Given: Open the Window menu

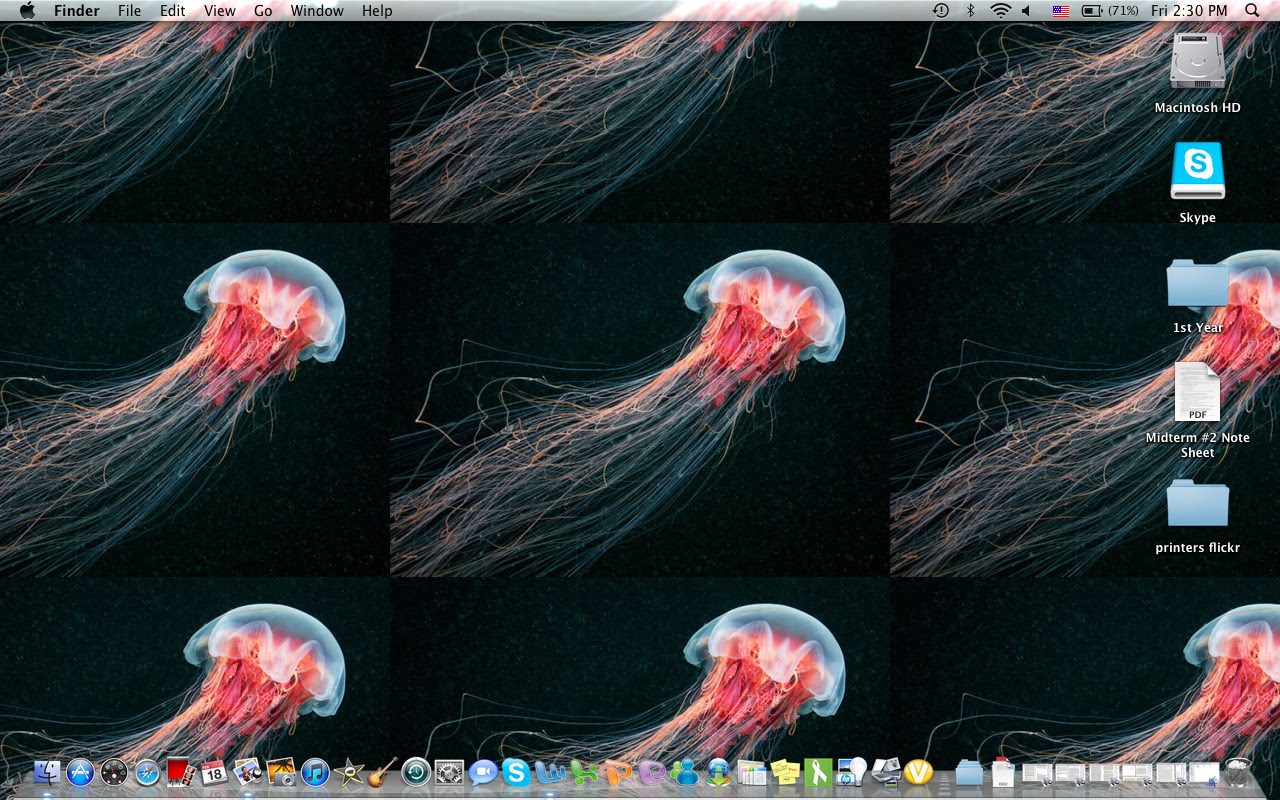Looking at the screenshot, I should click(x=317, y=11).
